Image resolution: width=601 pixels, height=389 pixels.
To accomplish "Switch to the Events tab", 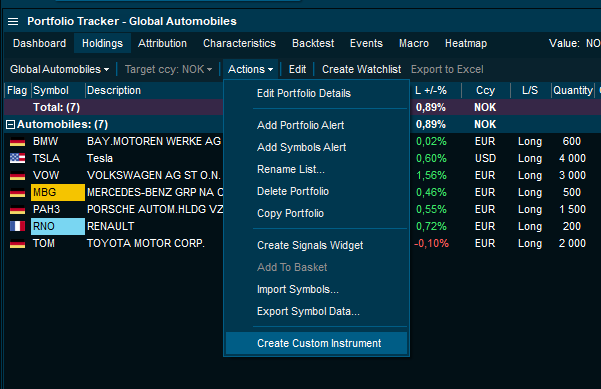I will 366,43.
